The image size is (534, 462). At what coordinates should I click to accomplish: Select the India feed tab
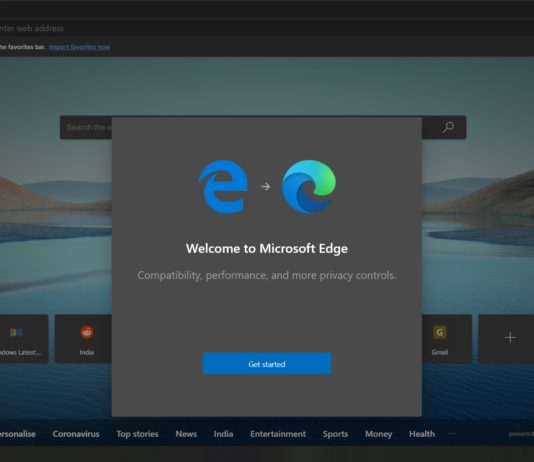pyautogui.click(x=223, y=434)
